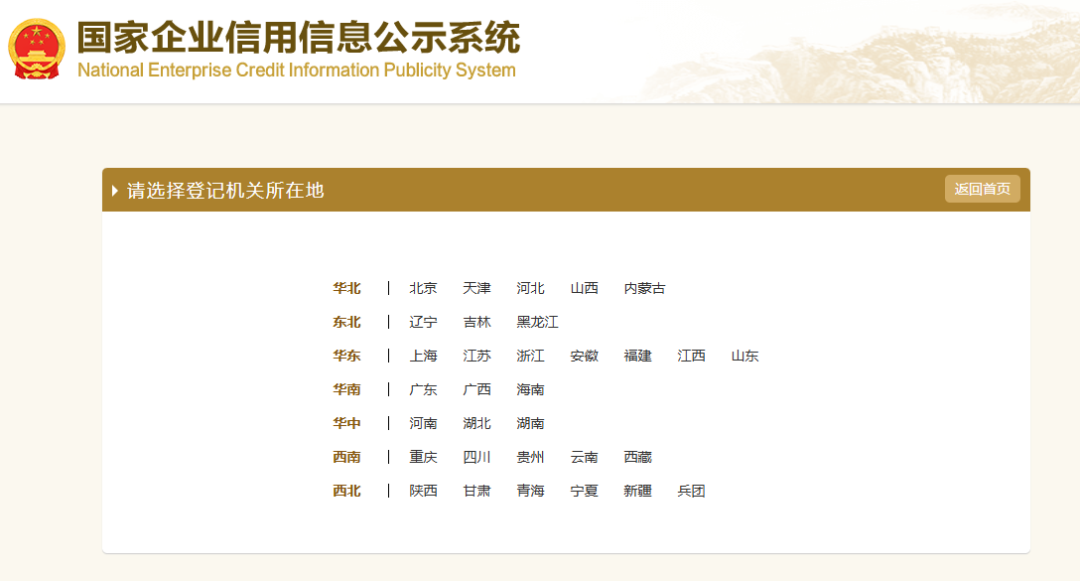Viewport: 1080px width, 581px height.
Task: Select 云南 province
Action: click(x=584, y=457)
